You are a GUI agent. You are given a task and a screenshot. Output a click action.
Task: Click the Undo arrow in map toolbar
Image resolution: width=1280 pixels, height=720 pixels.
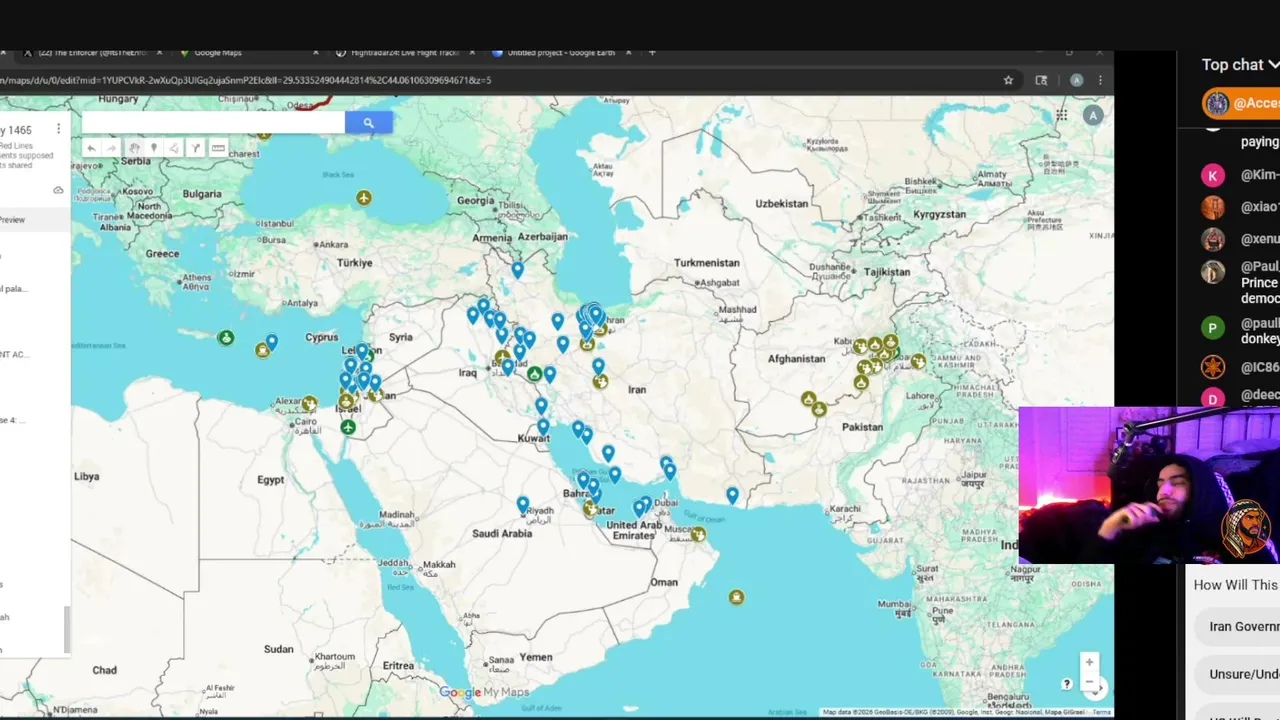click(x=91, y=148)
